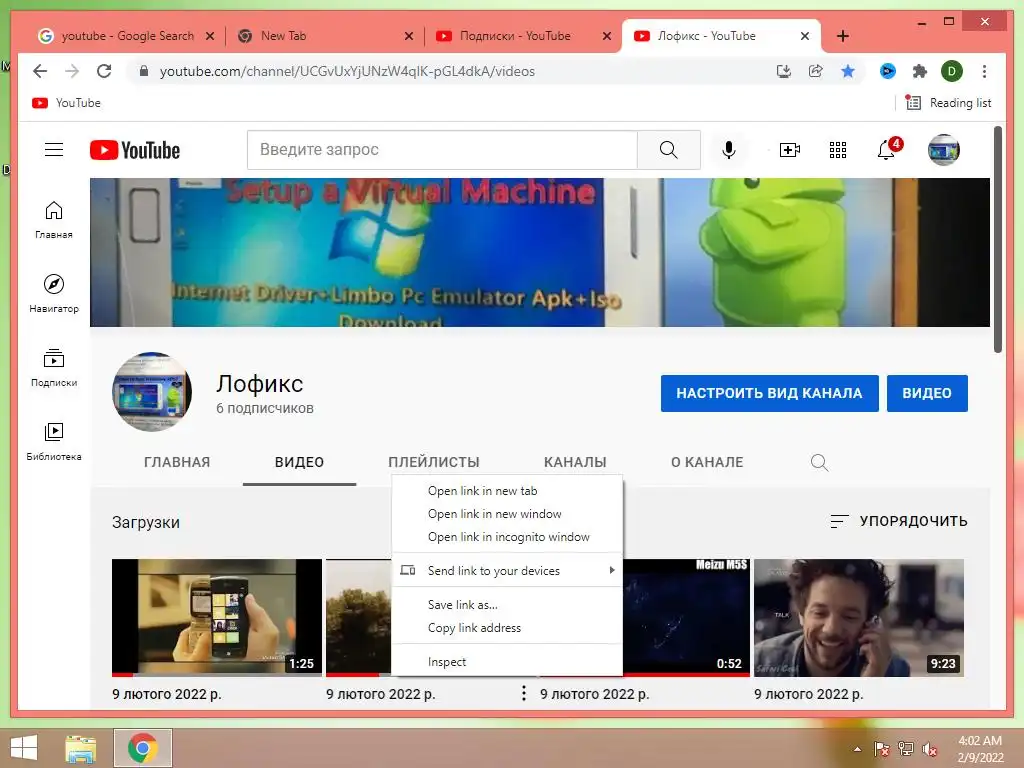This screenshot has height=768, width=1024.
Task: Share this page via address bar icon
Action: coord(816,71)
